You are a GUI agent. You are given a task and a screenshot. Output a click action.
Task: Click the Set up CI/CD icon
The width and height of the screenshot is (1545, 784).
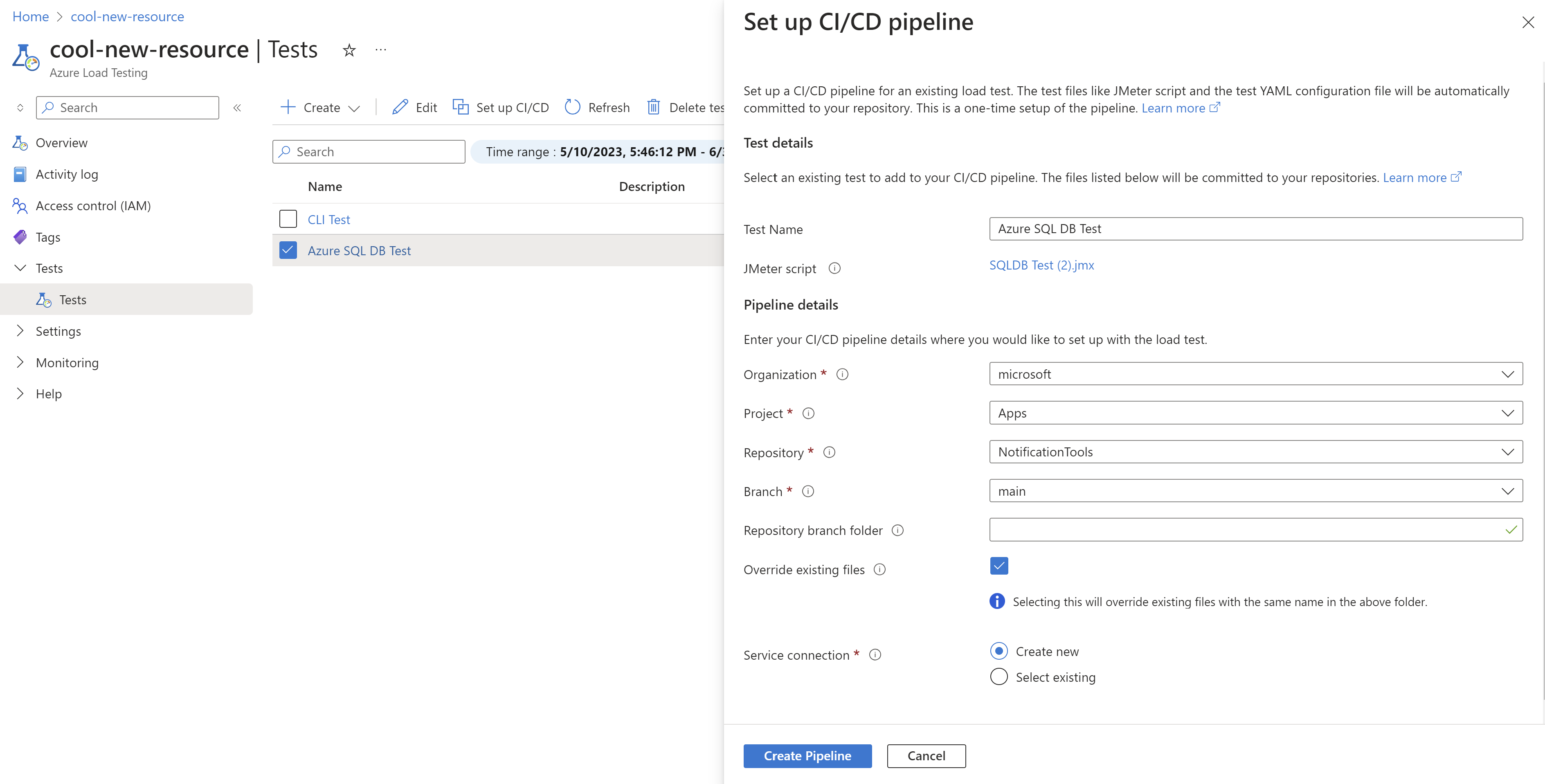click(x=461, y=108)
